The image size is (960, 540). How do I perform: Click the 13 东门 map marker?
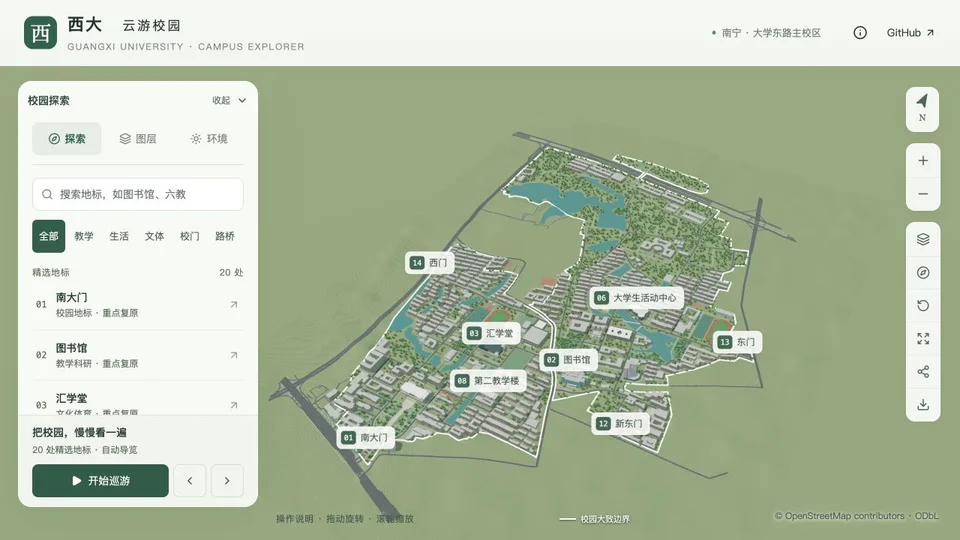click(x=737, y=342)
